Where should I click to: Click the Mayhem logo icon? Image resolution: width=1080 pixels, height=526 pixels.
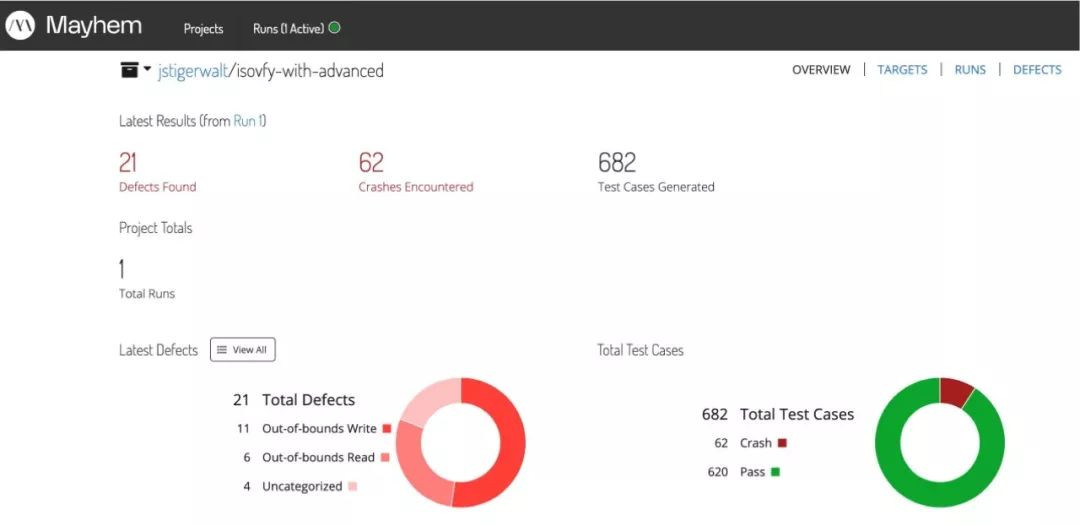(20, 26)
